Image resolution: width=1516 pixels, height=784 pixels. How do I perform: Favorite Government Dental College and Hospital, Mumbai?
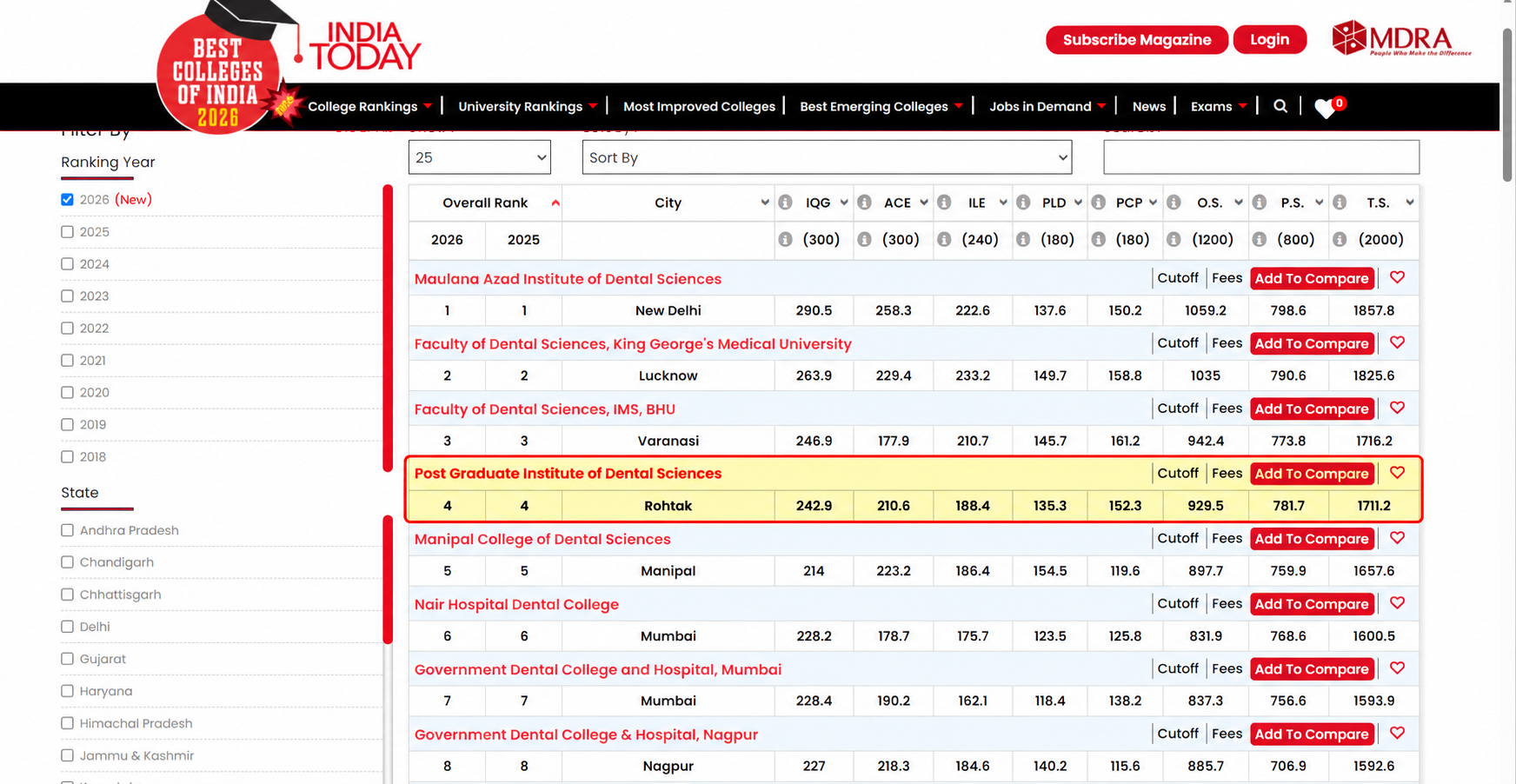click(x=1397, y=668)
